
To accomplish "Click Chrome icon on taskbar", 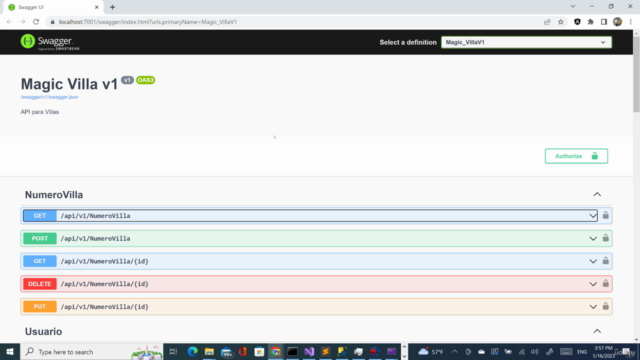I will [276, 351].
